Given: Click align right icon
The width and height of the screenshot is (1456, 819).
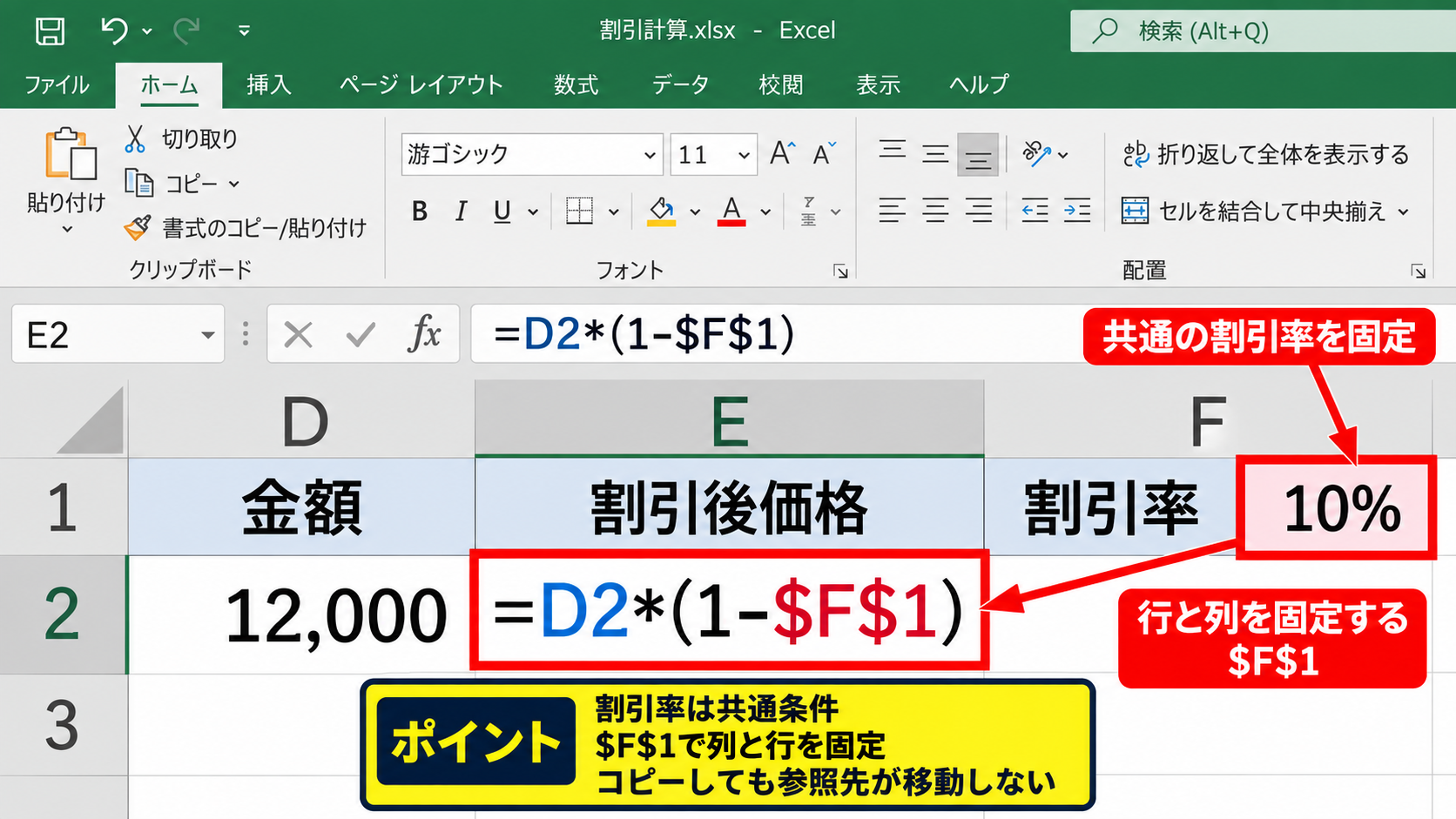Looking at the screenshot, I should click(x=978, y=211).
